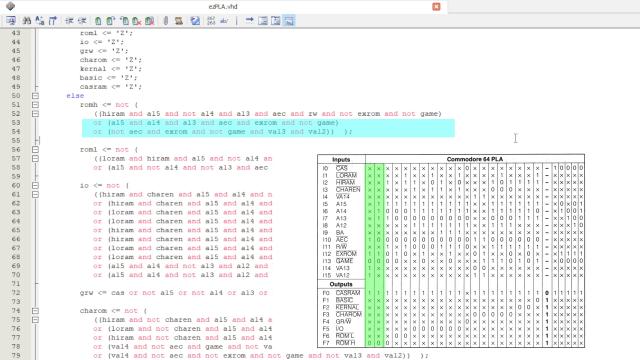Collapse the charom block fold at line 74
Viewport: 640px width, 360px height.
pos(36,311)
